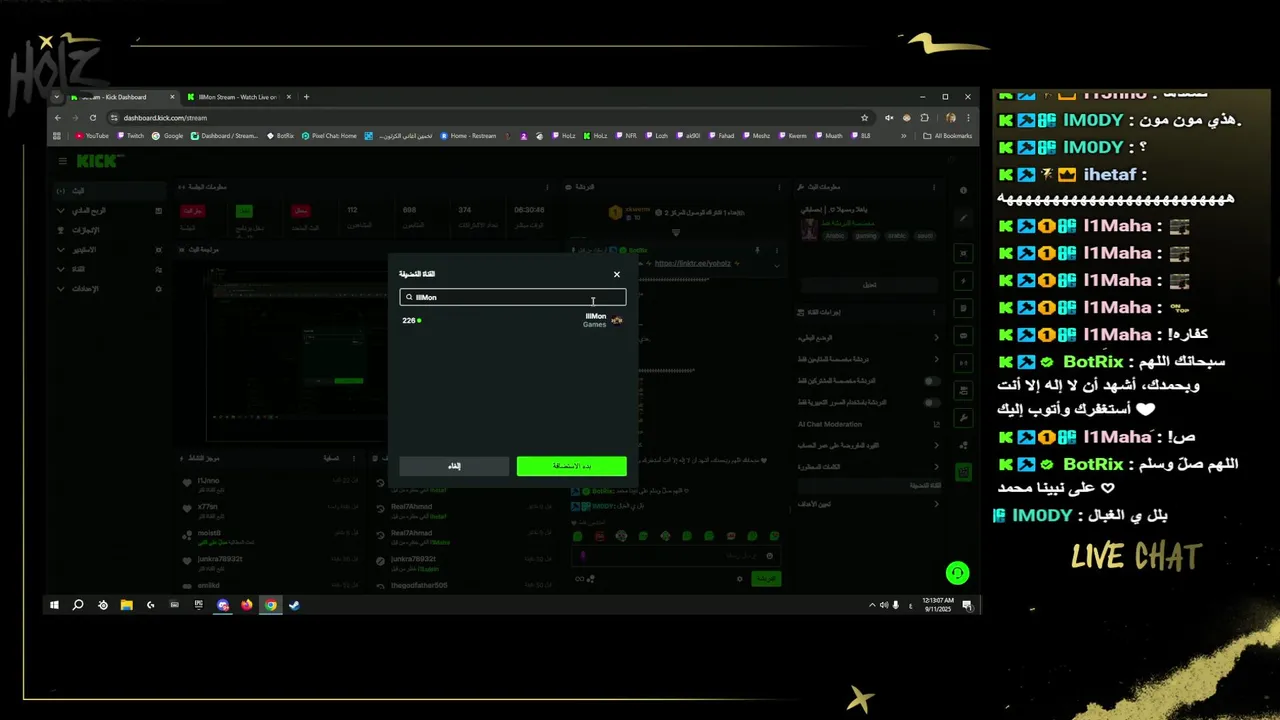
Task: Open the Twitch bookmark
Action: 131,136
